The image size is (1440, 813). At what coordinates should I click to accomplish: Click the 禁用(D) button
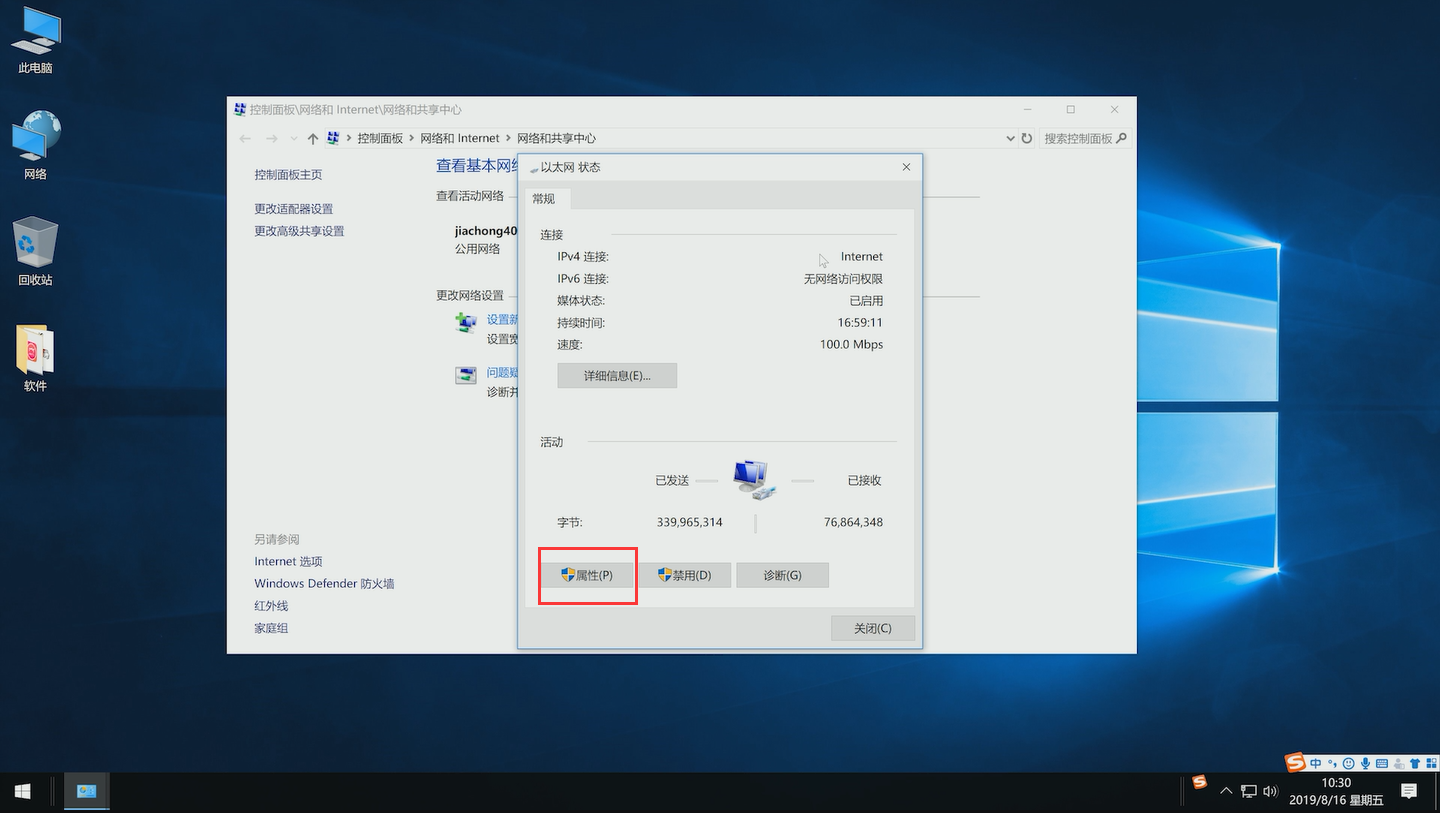coord(684,575)
